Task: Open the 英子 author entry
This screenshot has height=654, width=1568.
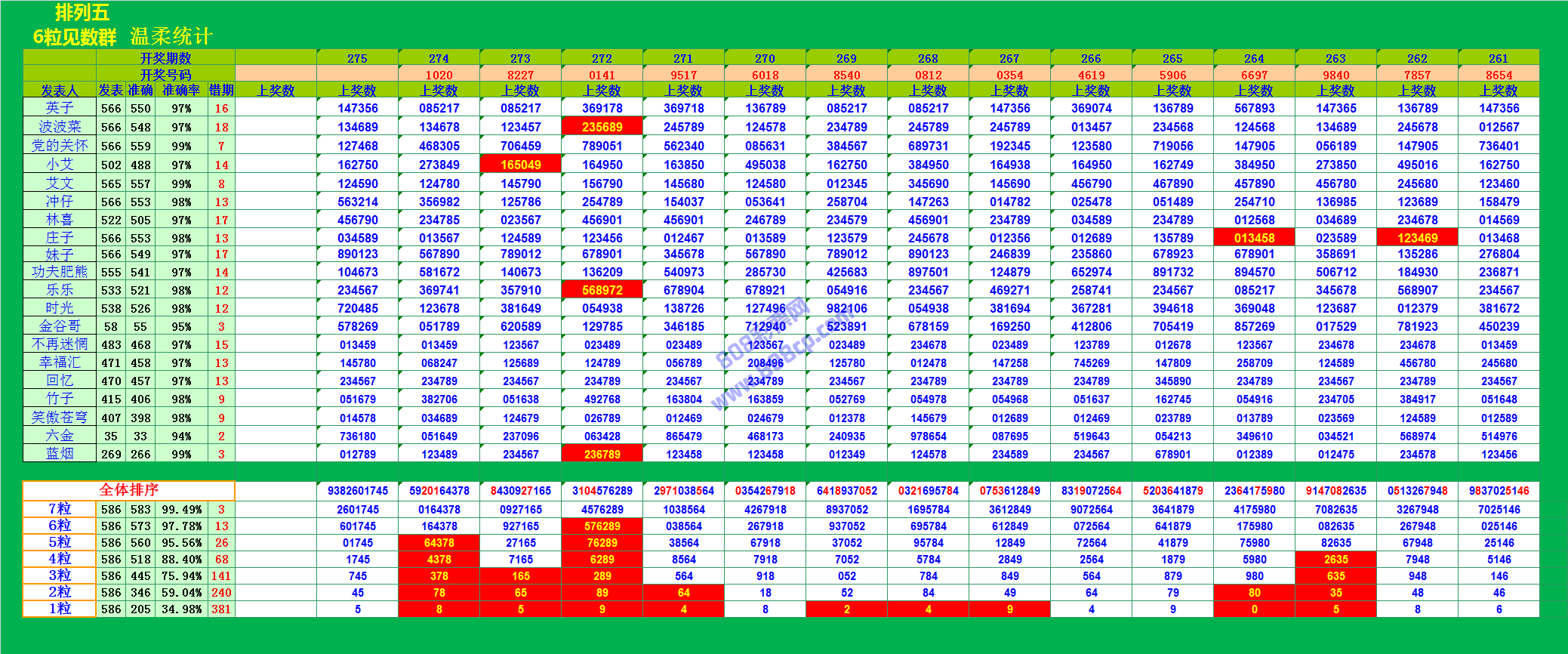Action: [60, 108]
